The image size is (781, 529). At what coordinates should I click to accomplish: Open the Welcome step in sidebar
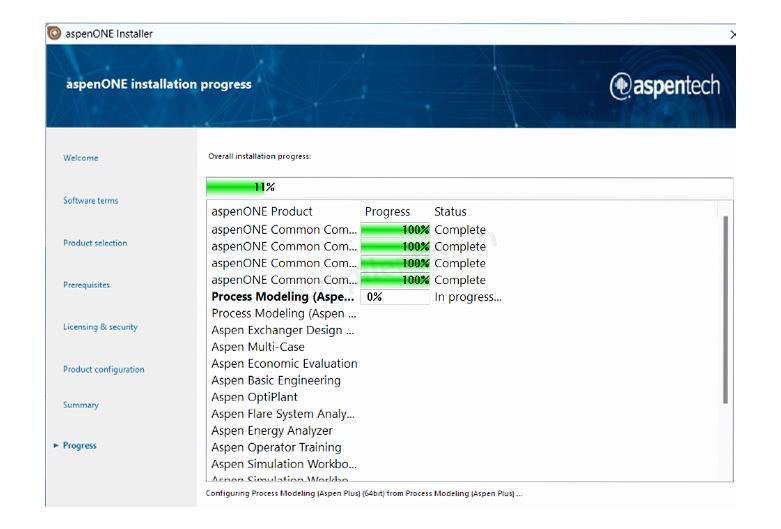(81, 158)
